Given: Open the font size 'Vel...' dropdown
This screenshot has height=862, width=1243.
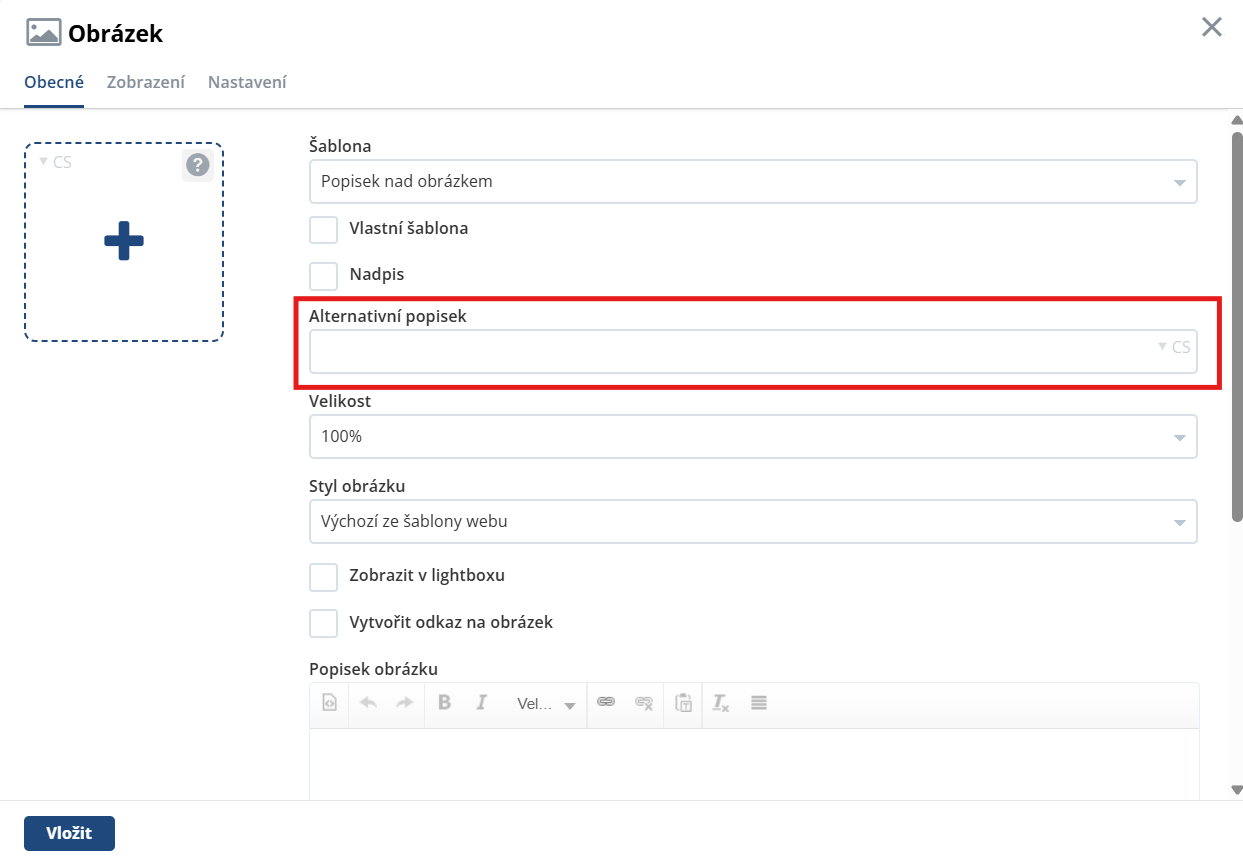Looking at the screenshot, I should (x=545, y=703).
